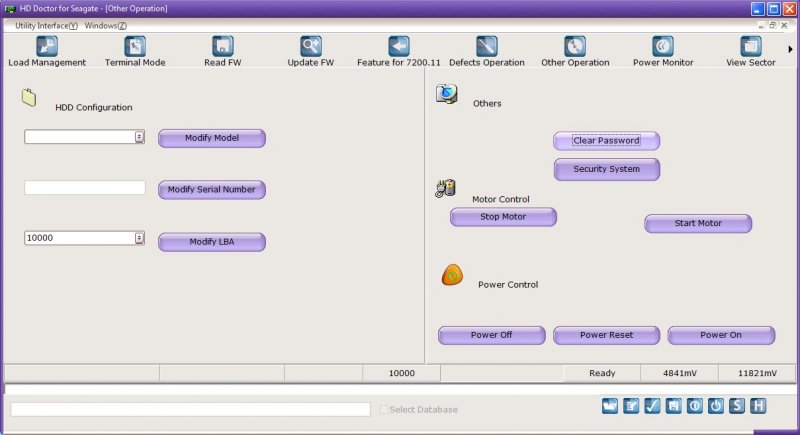Screen dimensions: 800x435
Task: Click the Power Control label
Action: pos(508,285)
